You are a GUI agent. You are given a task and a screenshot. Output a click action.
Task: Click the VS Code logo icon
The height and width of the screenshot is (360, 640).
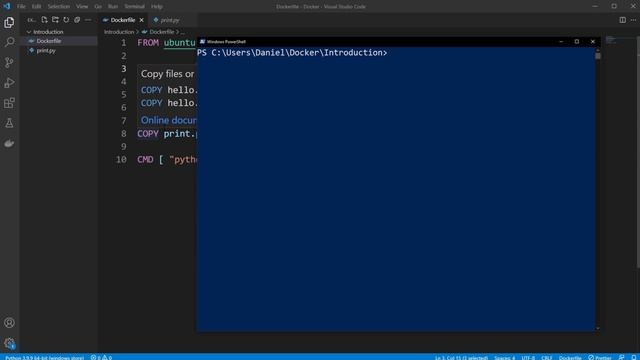click(x=7, y=6)
